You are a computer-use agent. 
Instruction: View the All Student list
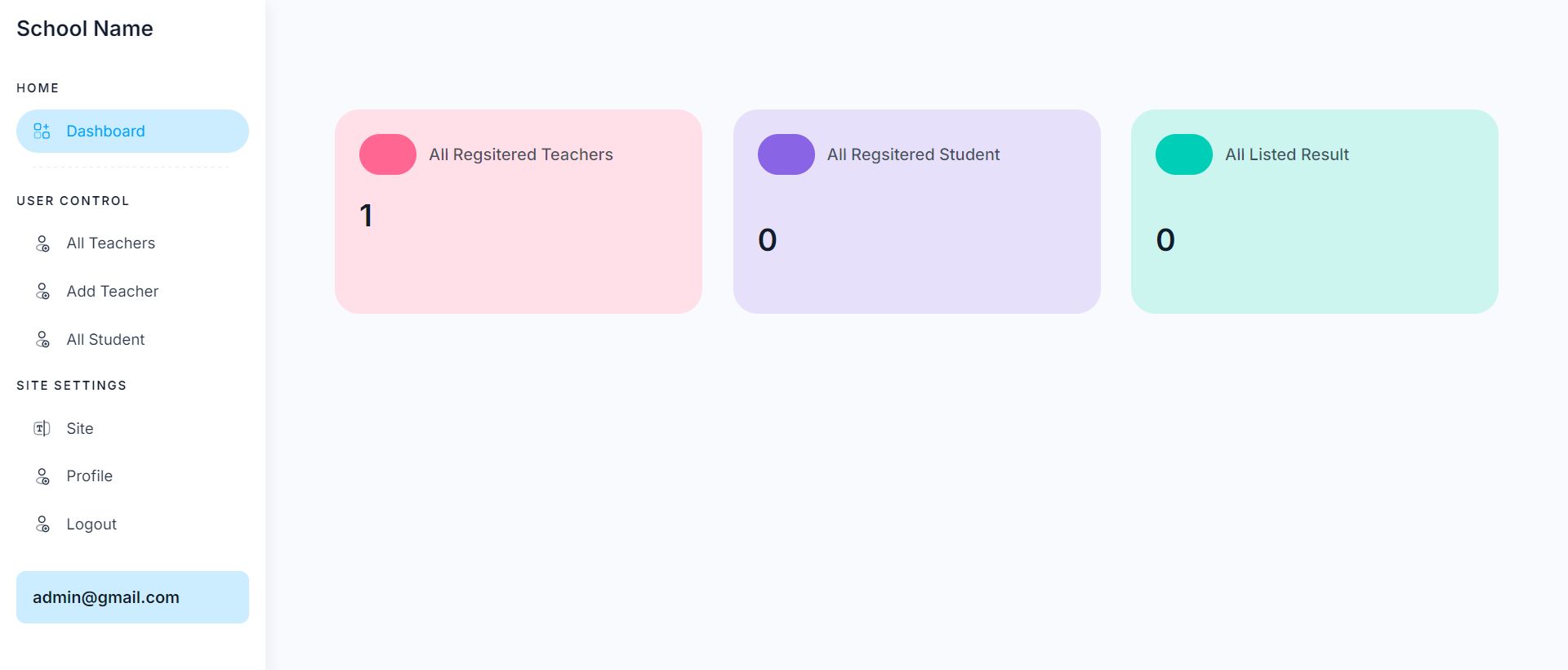pyautogui.click(x=105, y=340)
